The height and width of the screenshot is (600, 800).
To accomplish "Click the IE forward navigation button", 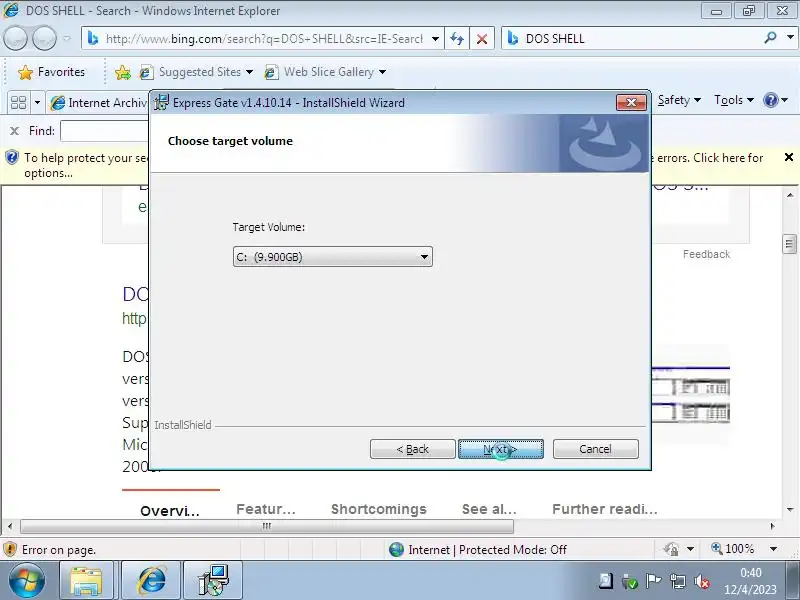I will (45, 38).
